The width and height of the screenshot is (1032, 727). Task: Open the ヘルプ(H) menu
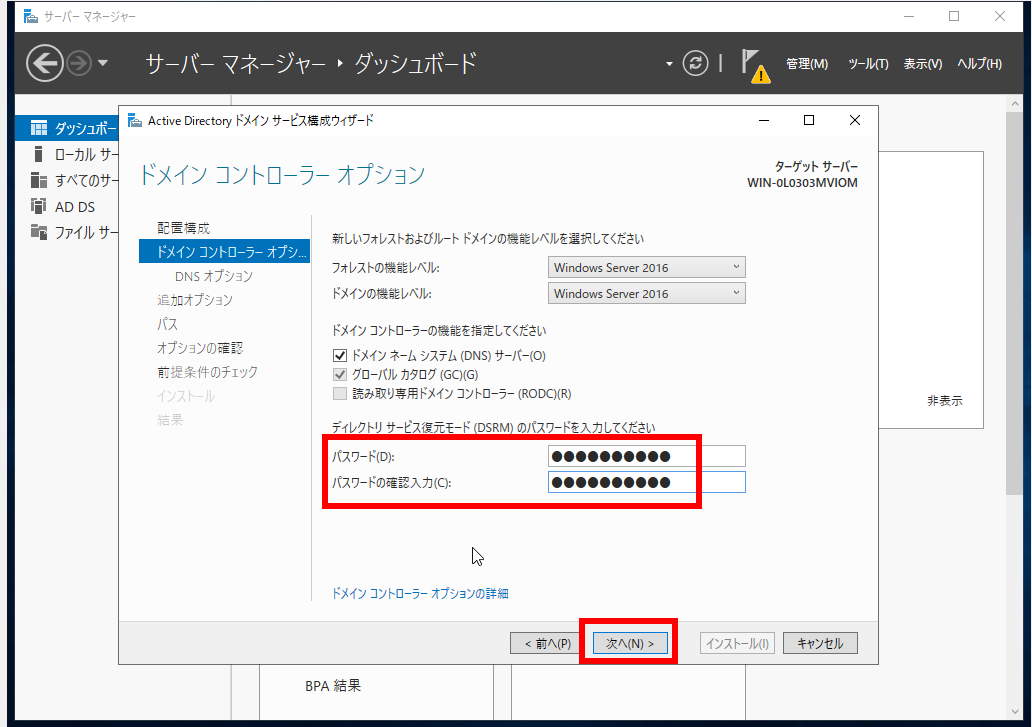click(979, 64)
